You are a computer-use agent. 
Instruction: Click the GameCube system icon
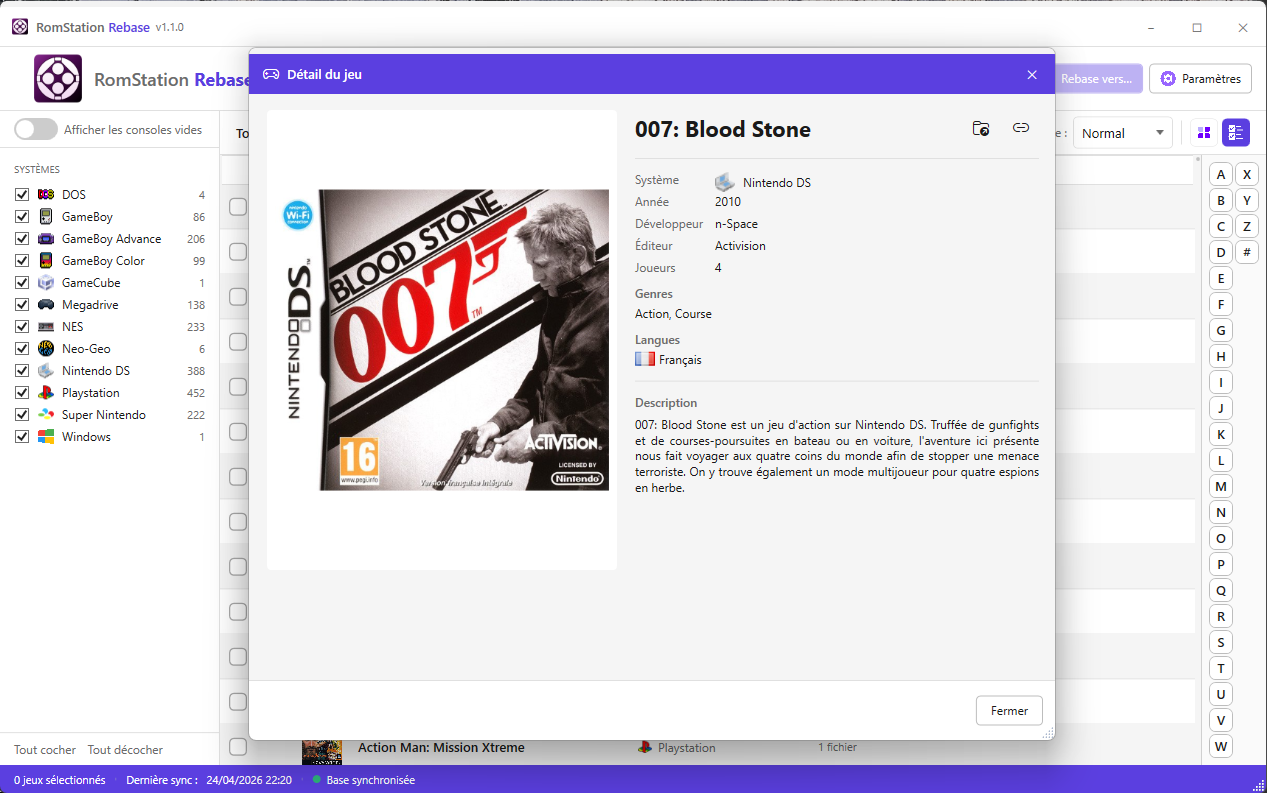pos(46,283)
